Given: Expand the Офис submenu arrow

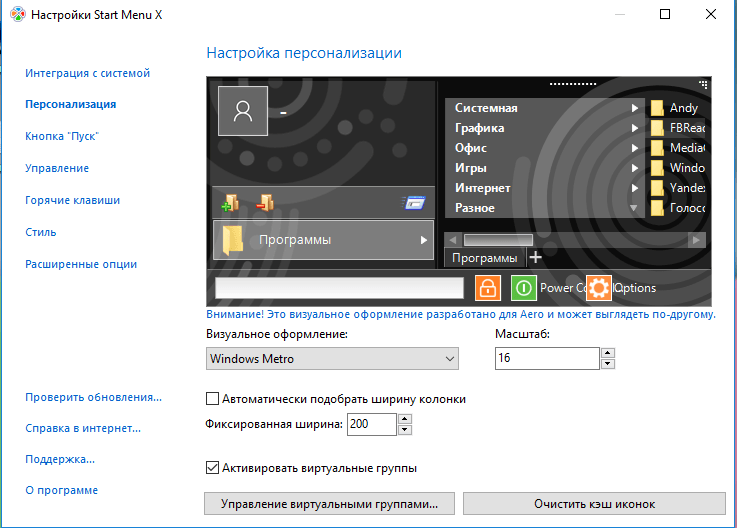Looking at the screenshot, I should coord(635,148).
